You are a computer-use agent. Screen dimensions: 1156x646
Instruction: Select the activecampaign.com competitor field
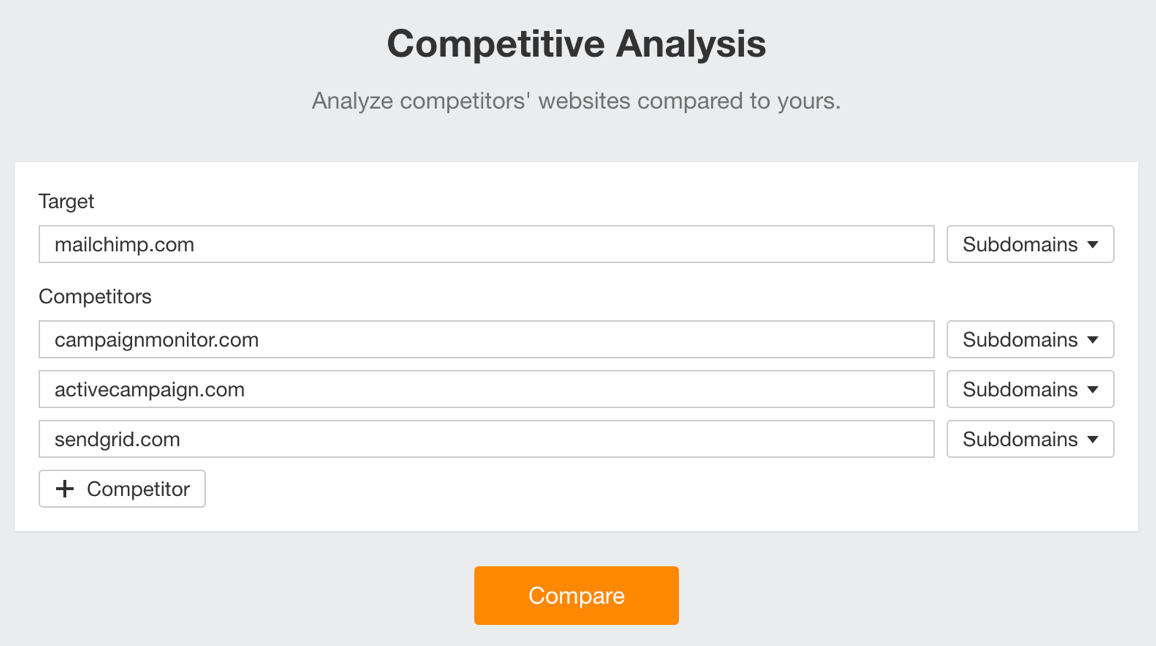(486, 390)
